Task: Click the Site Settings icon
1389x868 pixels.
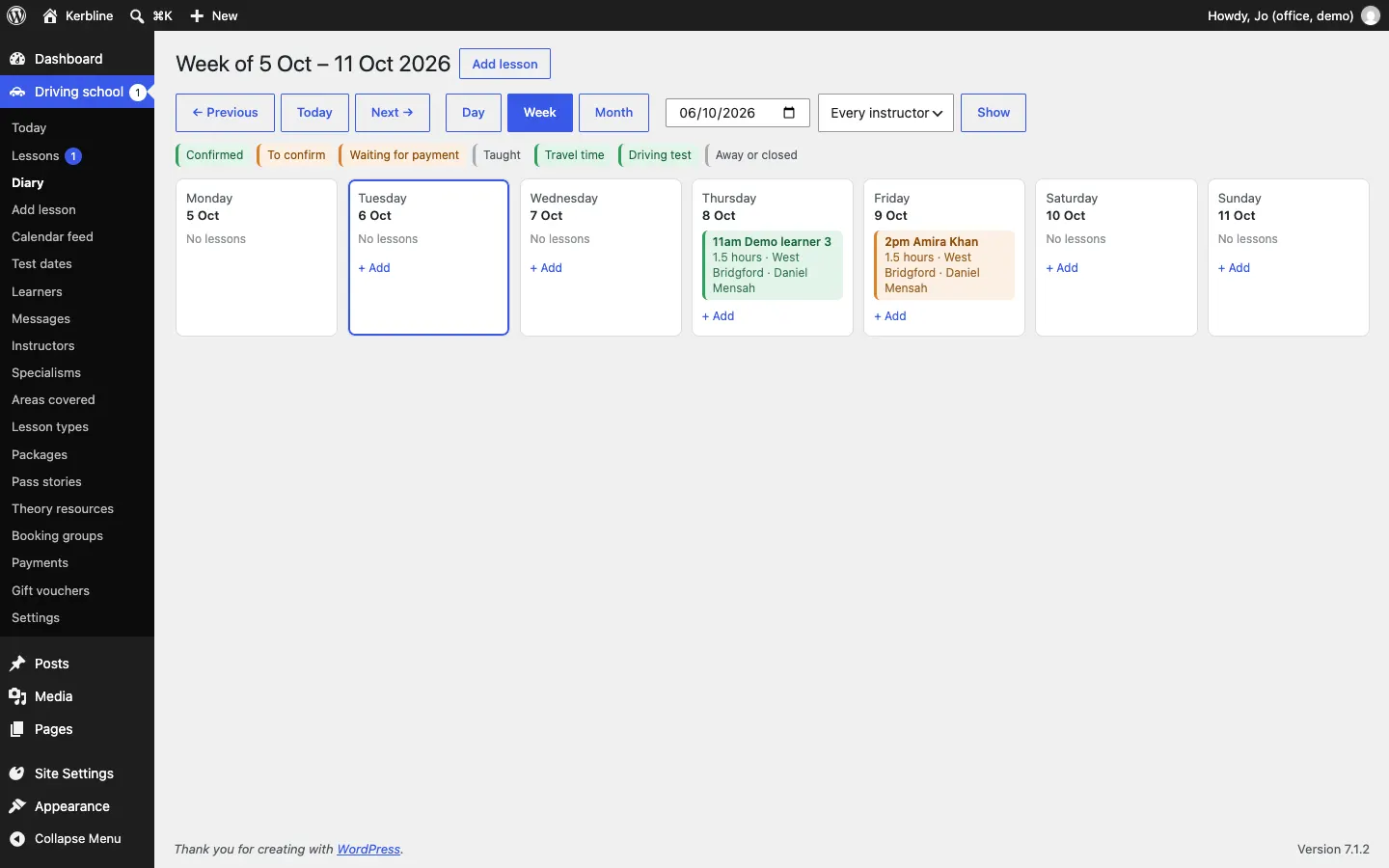Action: tap(17, 773)
